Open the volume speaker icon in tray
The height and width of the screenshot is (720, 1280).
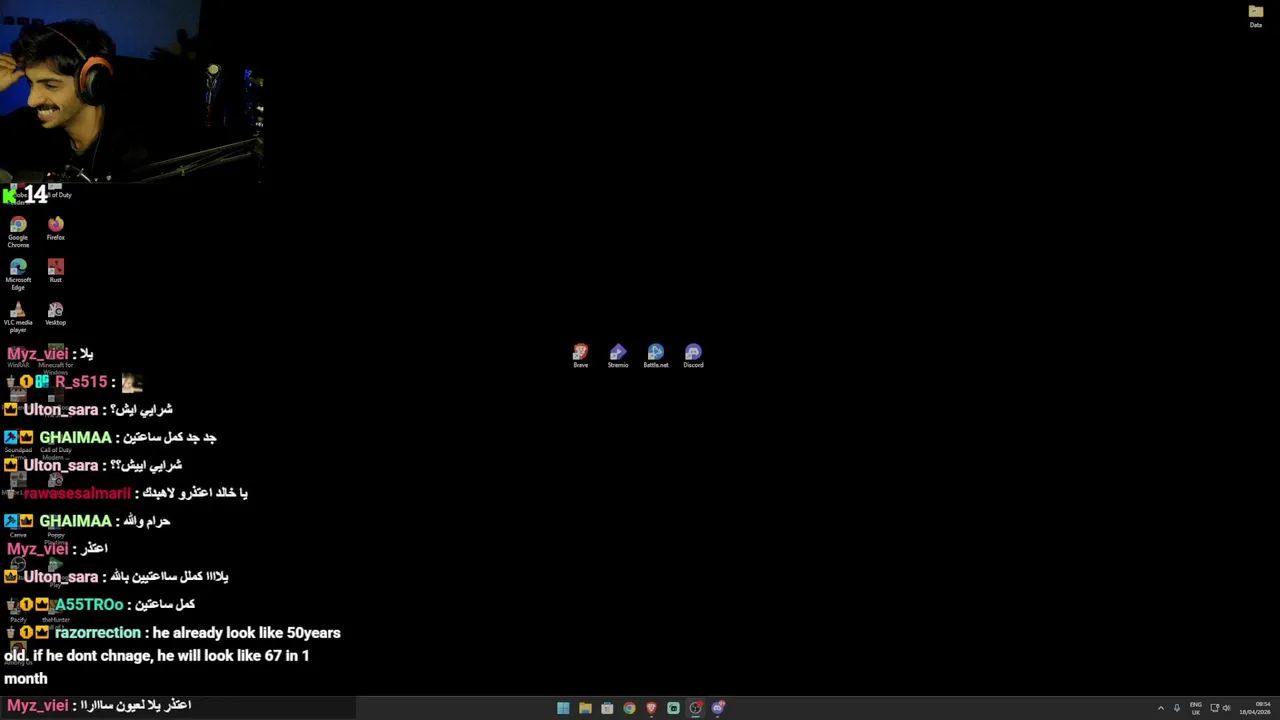1226,708
